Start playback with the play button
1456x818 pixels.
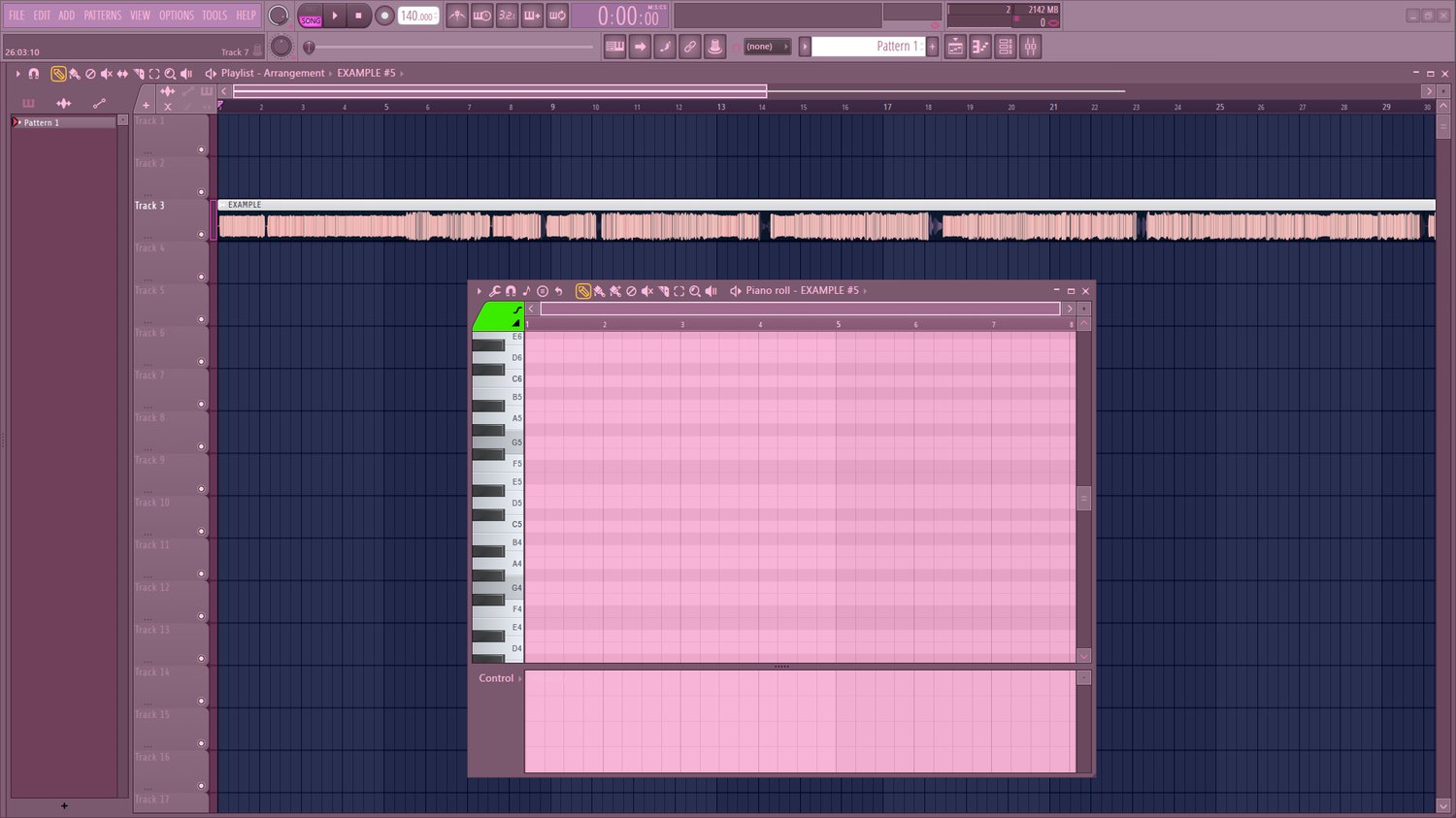[335, 16]
